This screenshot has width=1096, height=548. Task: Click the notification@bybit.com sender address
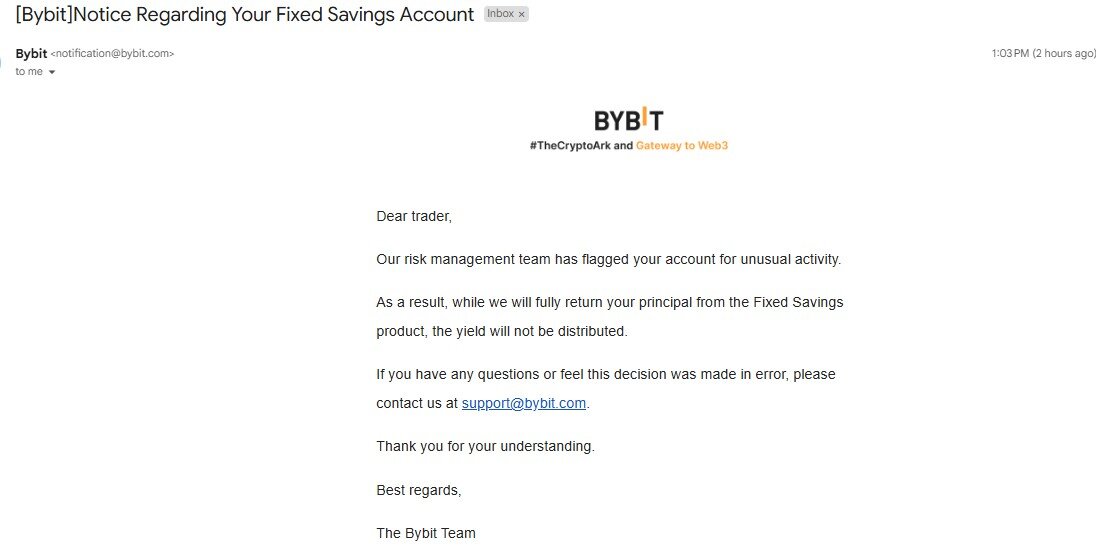tap(112, 54)
